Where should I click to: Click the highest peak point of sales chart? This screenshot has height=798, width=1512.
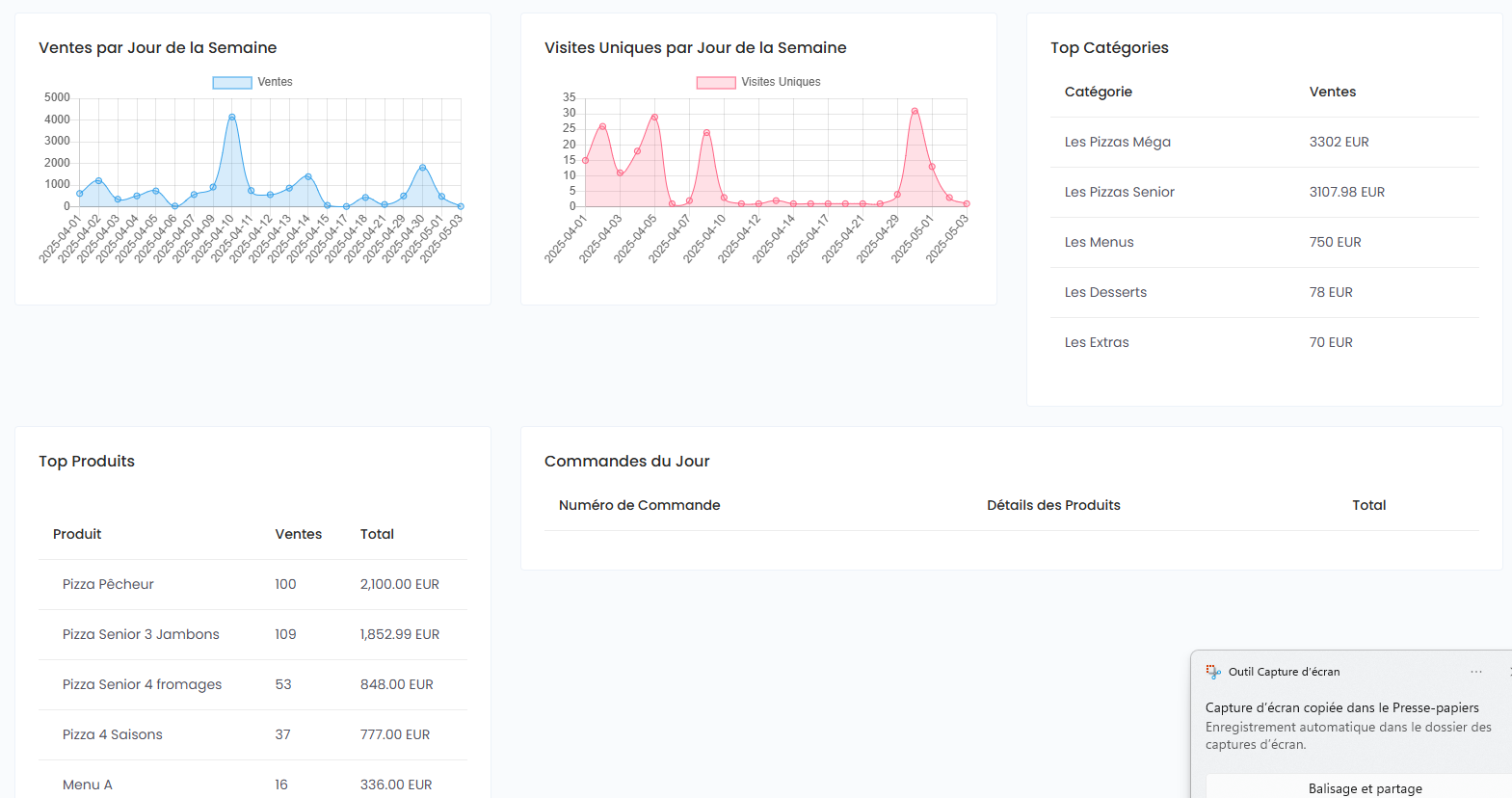(231, 118)
